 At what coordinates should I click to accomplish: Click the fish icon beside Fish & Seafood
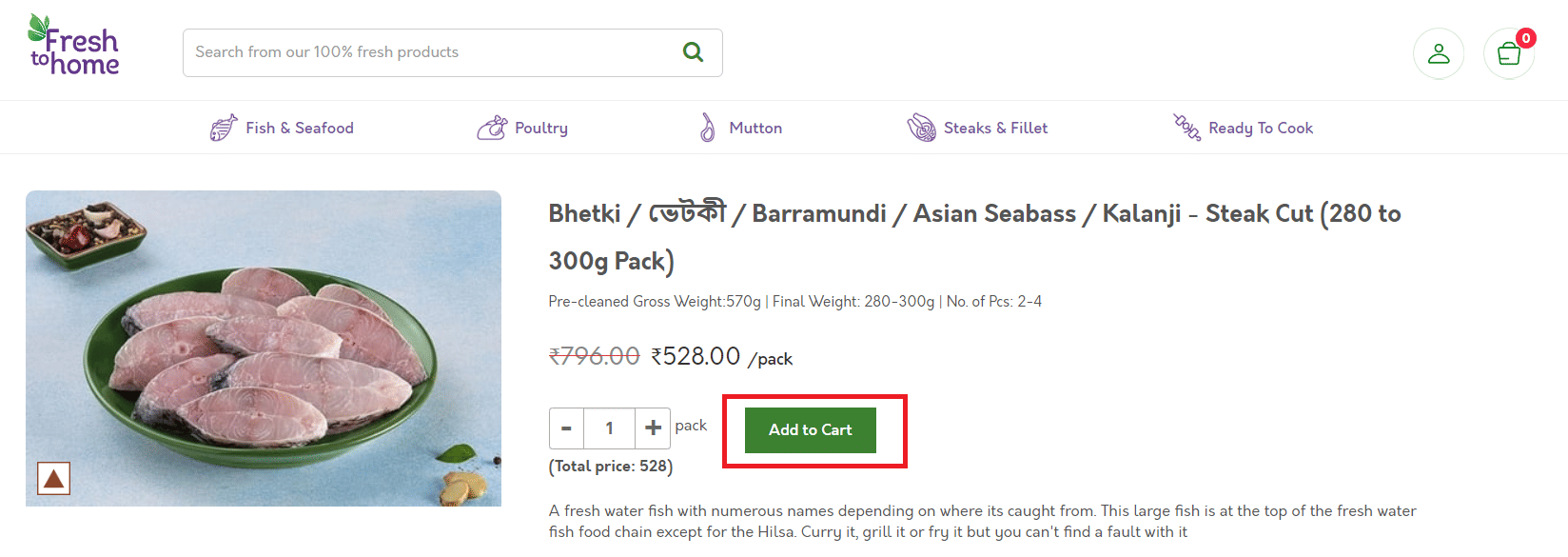(224, 128)
